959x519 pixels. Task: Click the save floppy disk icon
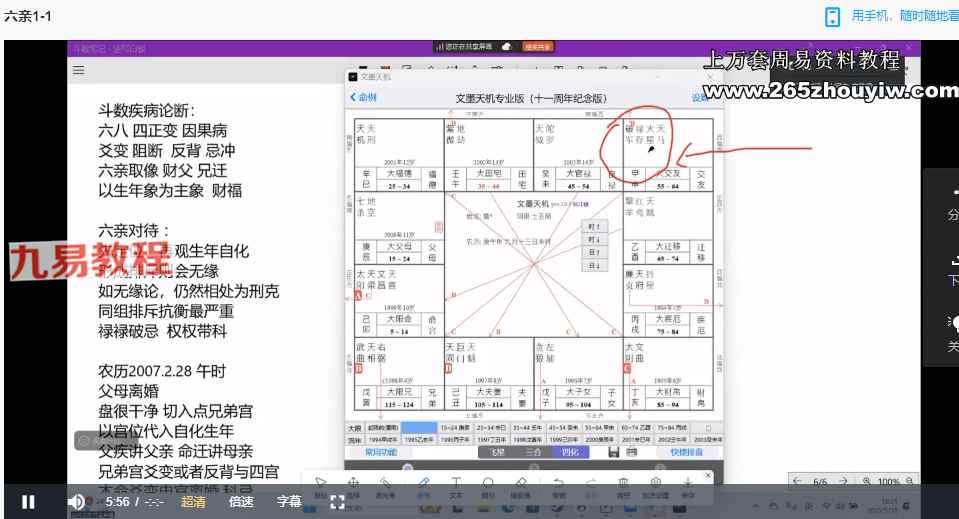(x=612, y=452)
